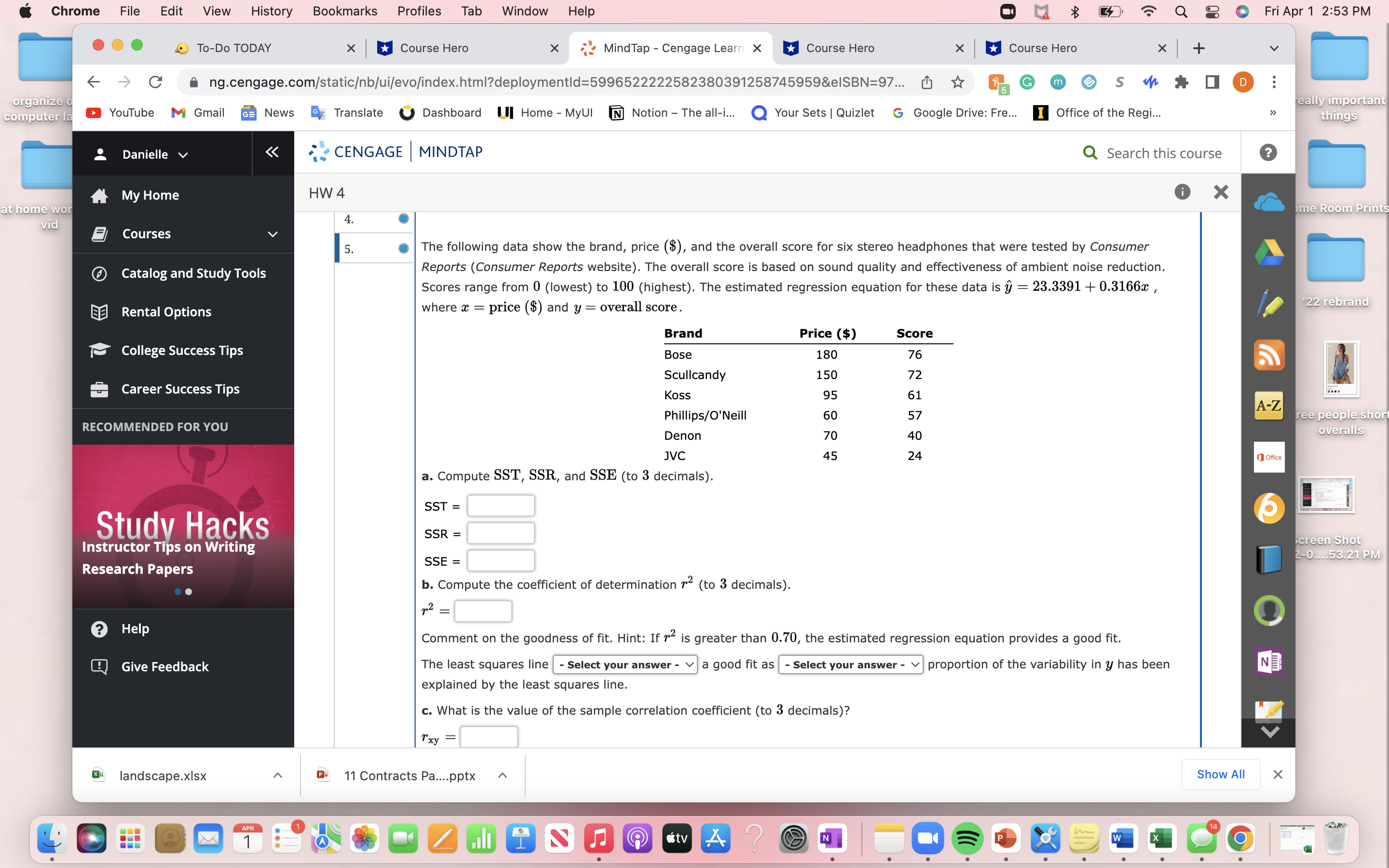Click the HW 4 info icon
Screen dimensions: 1389x868
(x=1182, y=192)
